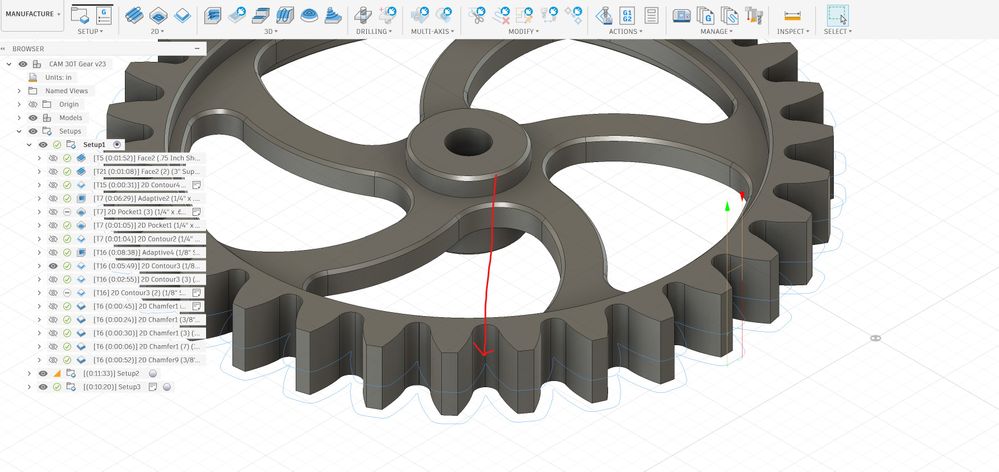The image size is (999, 472).
Task: Select the 2D Adaptive Clearing toolpath icon
Action: click(134, 15)
